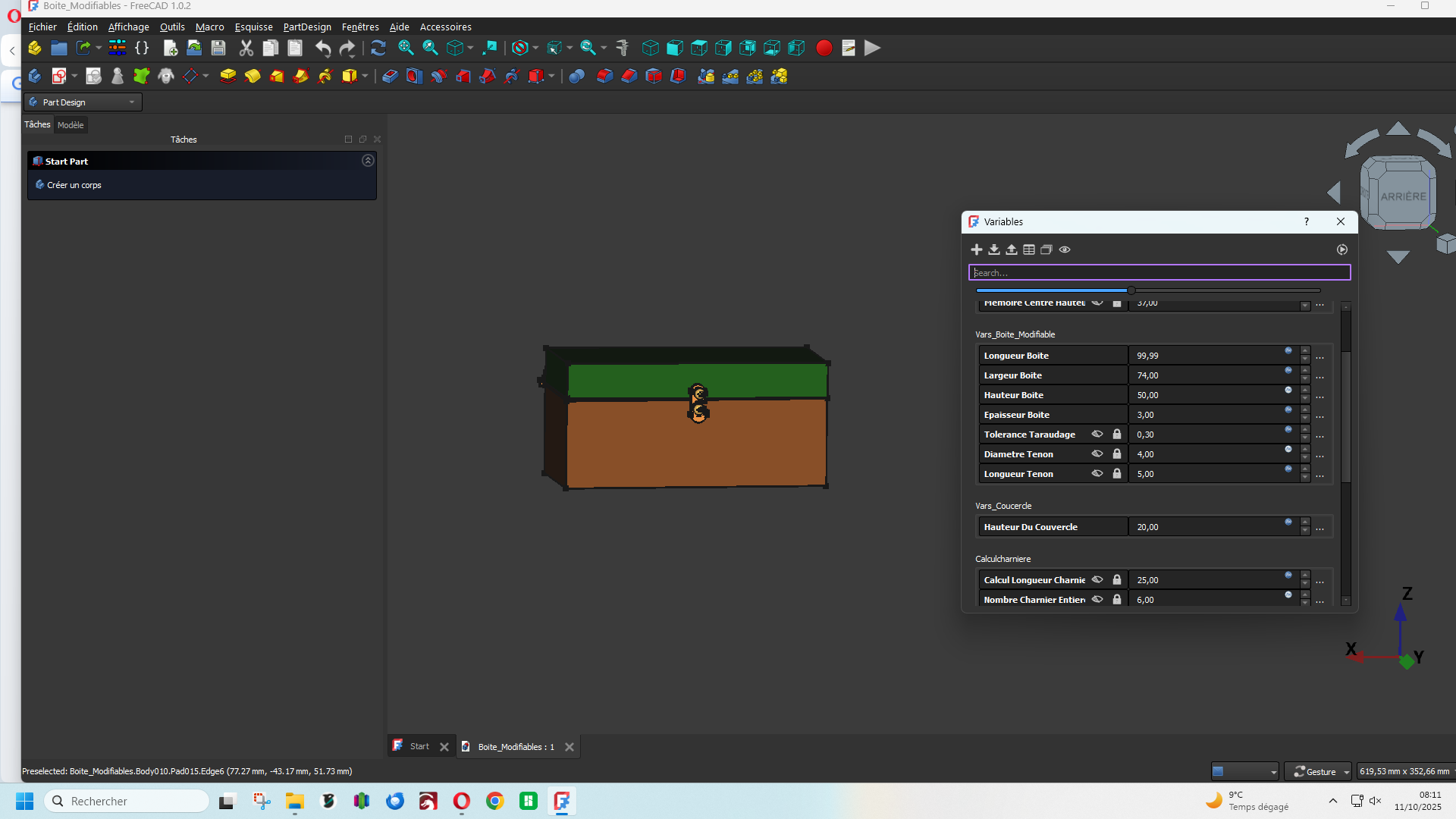Open the PartDesign menu
The image size is (1456, 819).
(x=307, y=27)
